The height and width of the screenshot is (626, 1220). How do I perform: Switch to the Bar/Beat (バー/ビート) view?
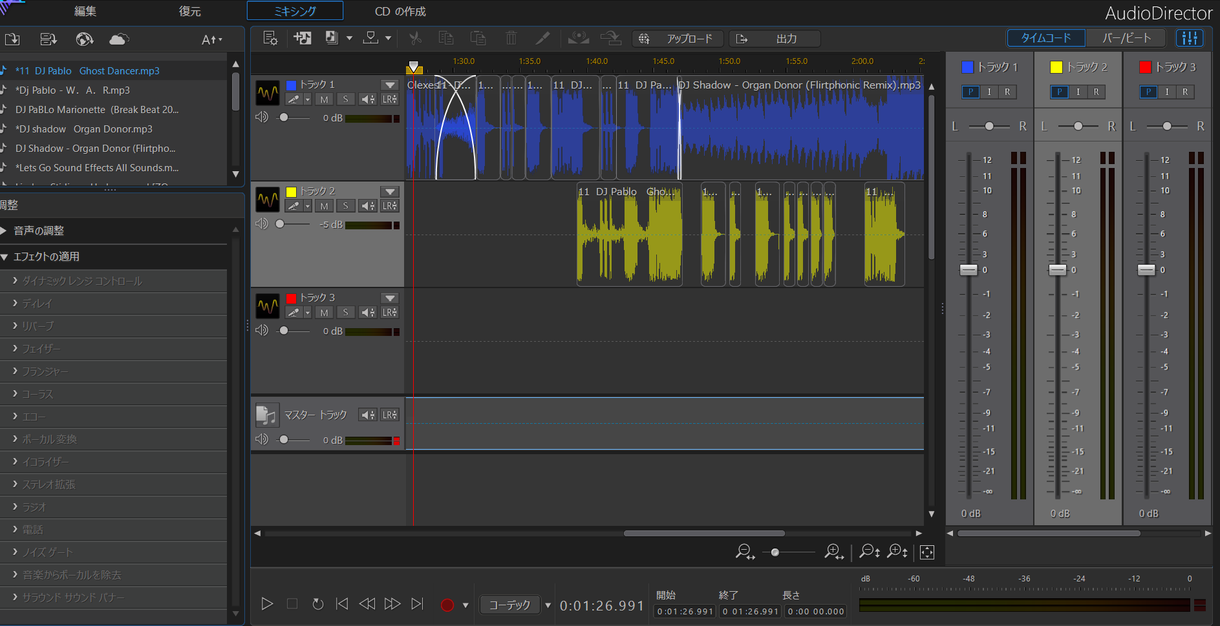point(1126,38)
